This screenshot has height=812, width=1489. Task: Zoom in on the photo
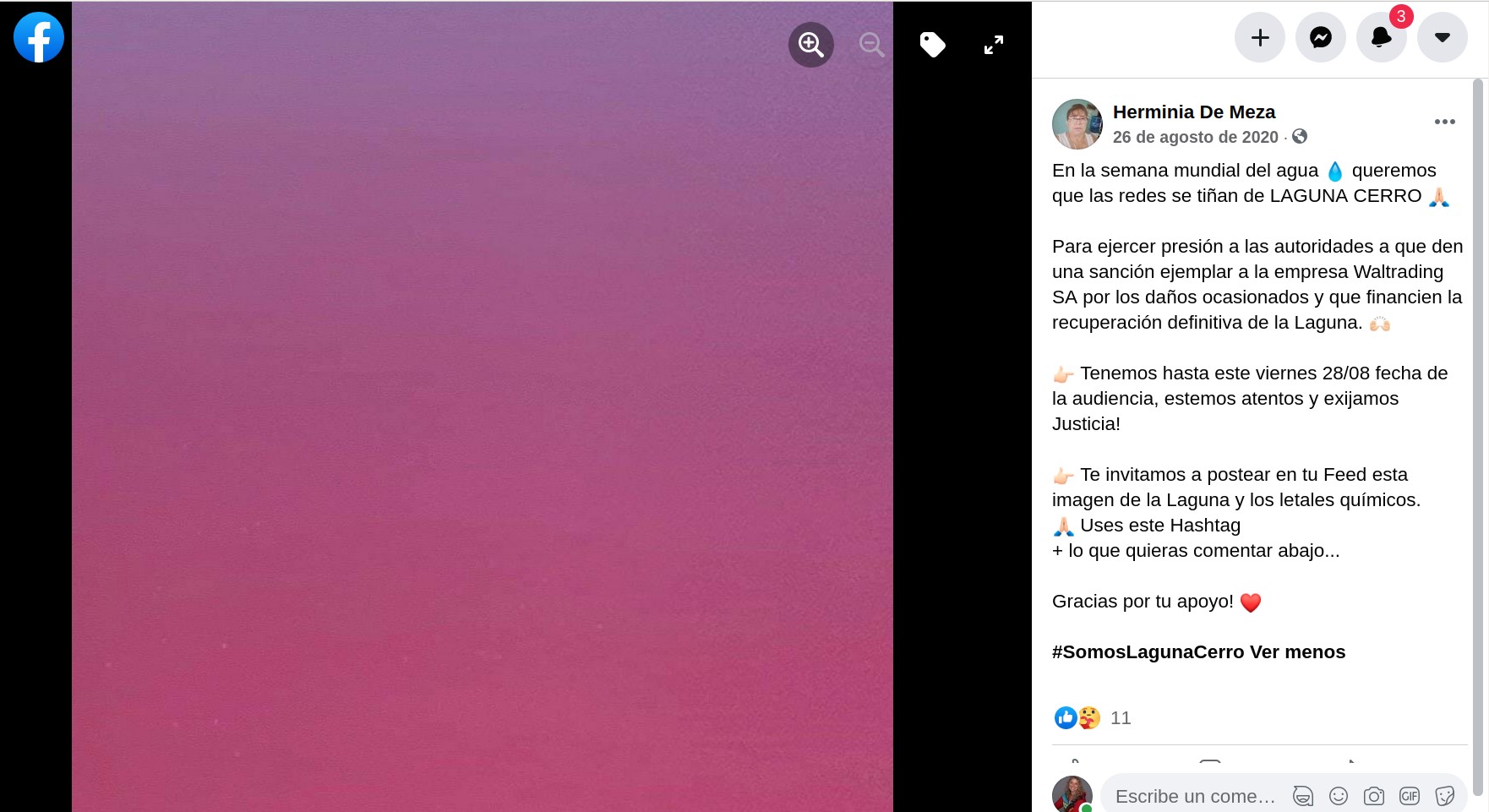[811, 45]
